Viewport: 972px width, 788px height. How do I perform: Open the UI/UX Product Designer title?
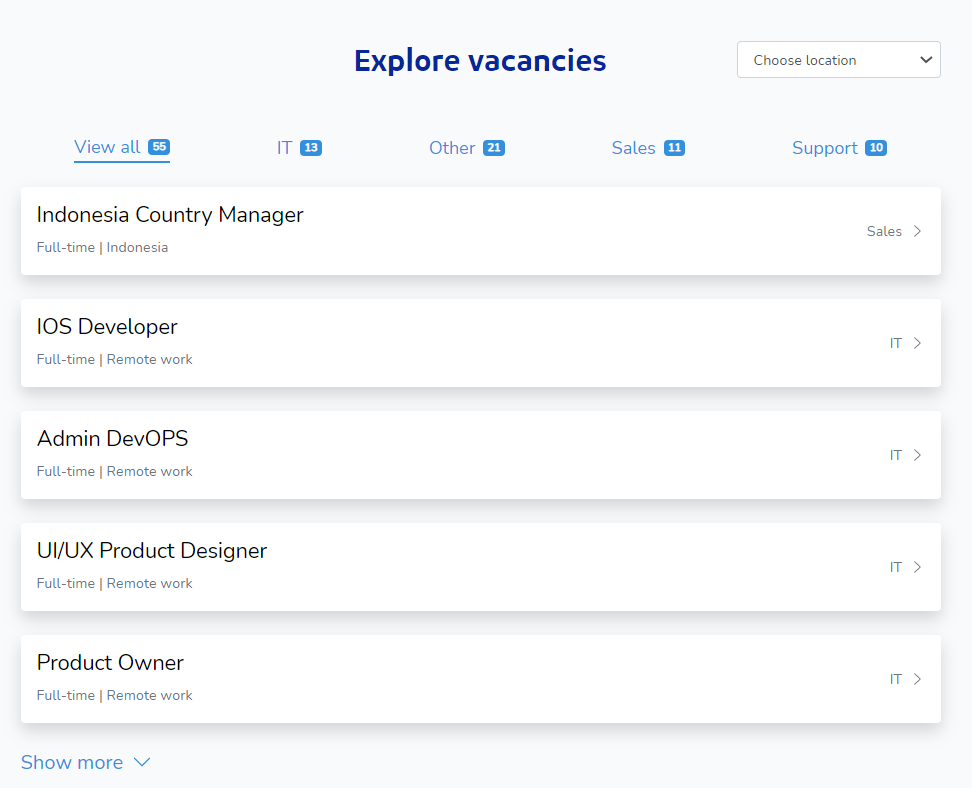[x=152, y=551]
